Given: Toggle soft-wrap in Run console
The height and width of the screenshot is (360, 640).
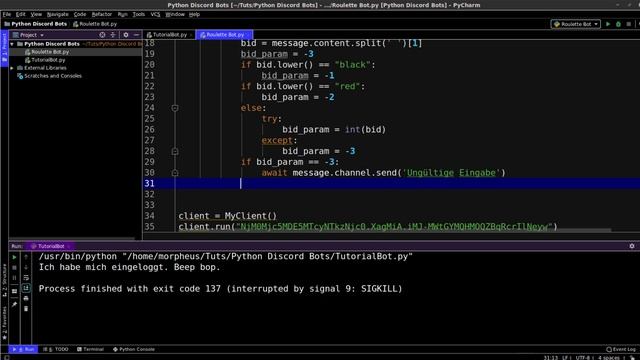Looking at the screenshot, I should pos(26,278).
